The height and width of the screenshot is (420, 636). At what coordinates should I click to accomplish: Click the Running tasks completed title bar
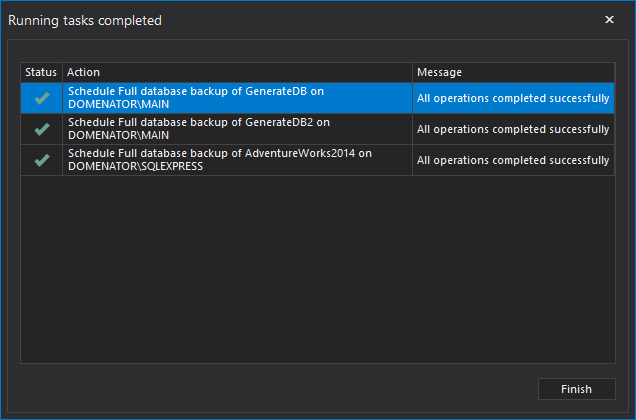300,20
